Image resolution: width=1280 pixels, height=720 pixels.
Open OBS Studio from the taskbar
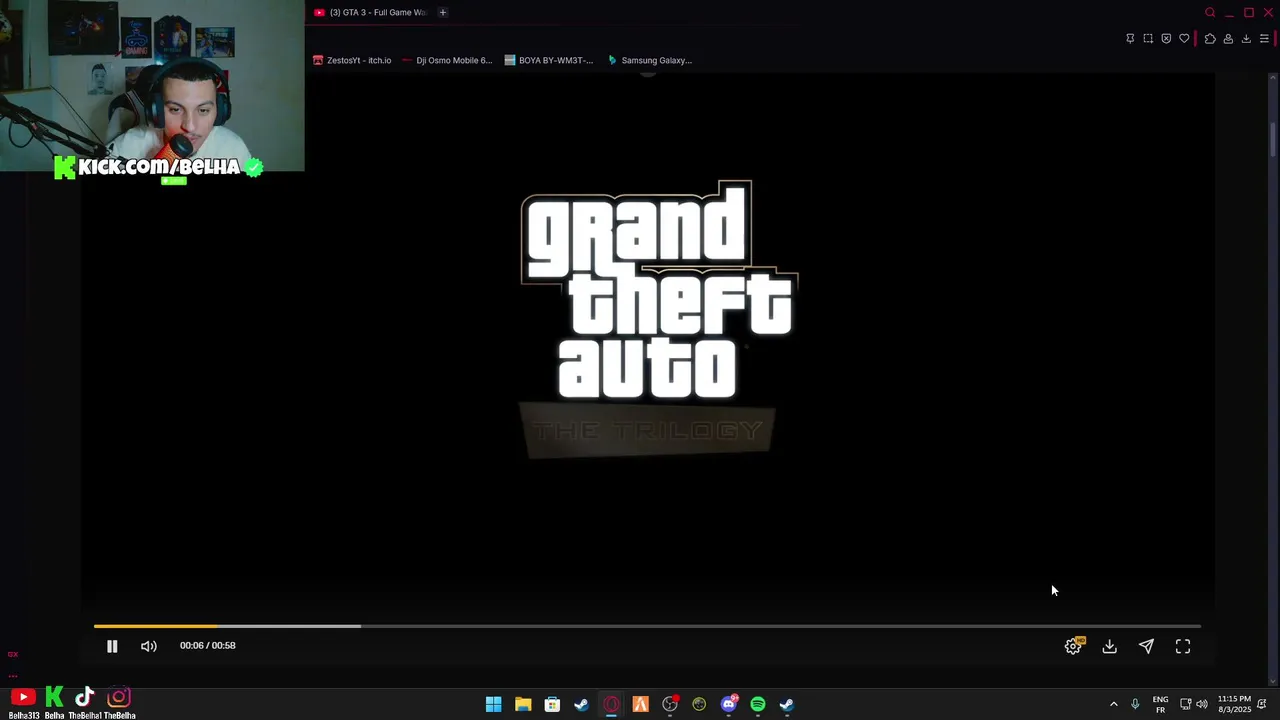click(670, 705)
